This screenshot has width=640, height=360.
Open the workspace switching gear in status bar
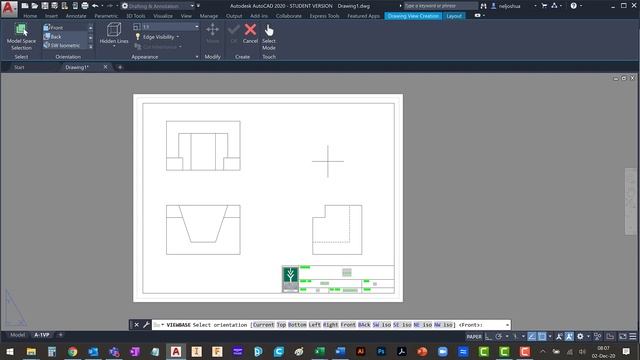580,336
